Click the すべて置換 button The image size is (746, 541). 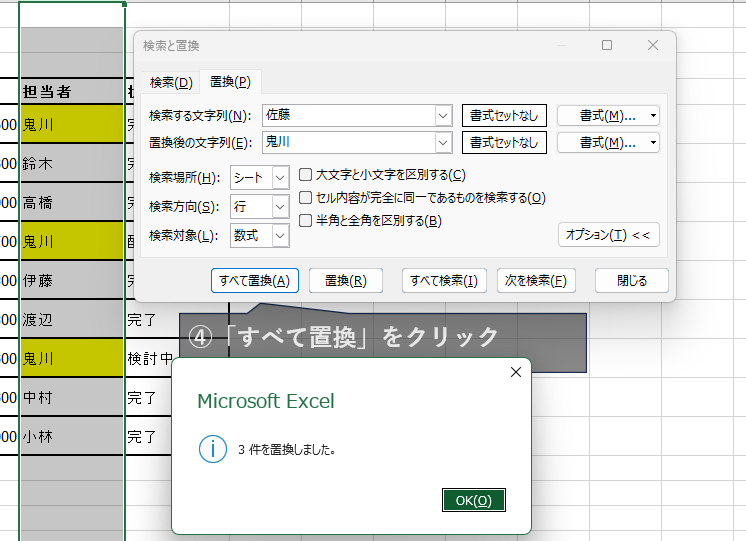(255, 281)
